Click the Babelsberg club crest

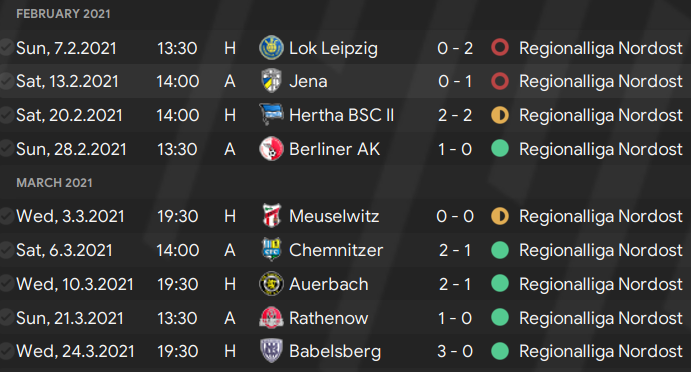[271, 351]
